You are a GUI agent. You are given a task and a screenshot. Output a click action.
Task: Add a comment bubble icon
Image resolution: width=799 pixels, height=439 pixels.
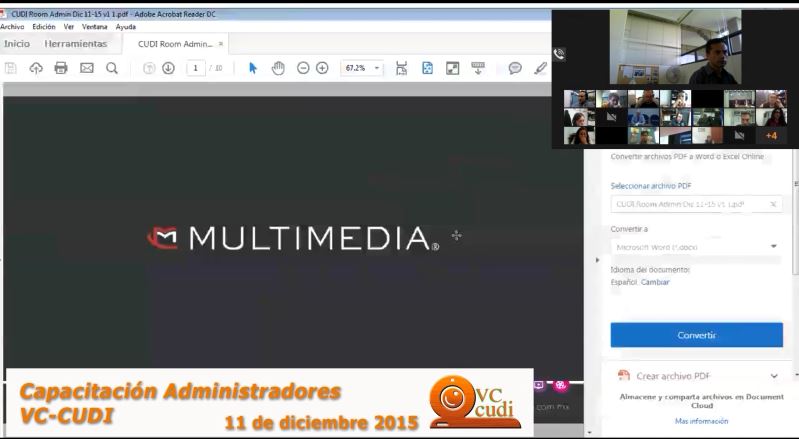click(515, 68)
